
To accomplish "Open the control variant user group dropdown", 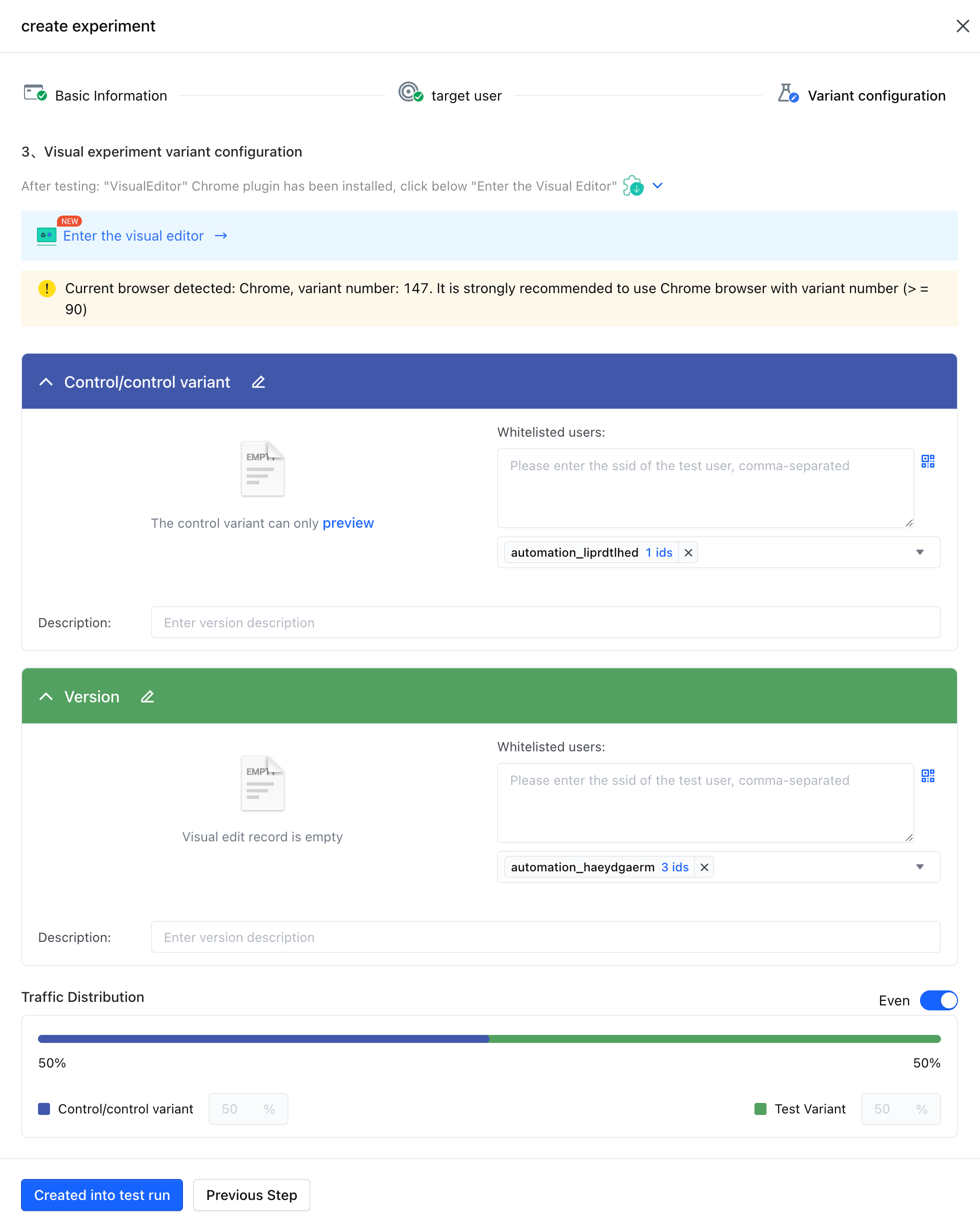I will click(919, 552).
